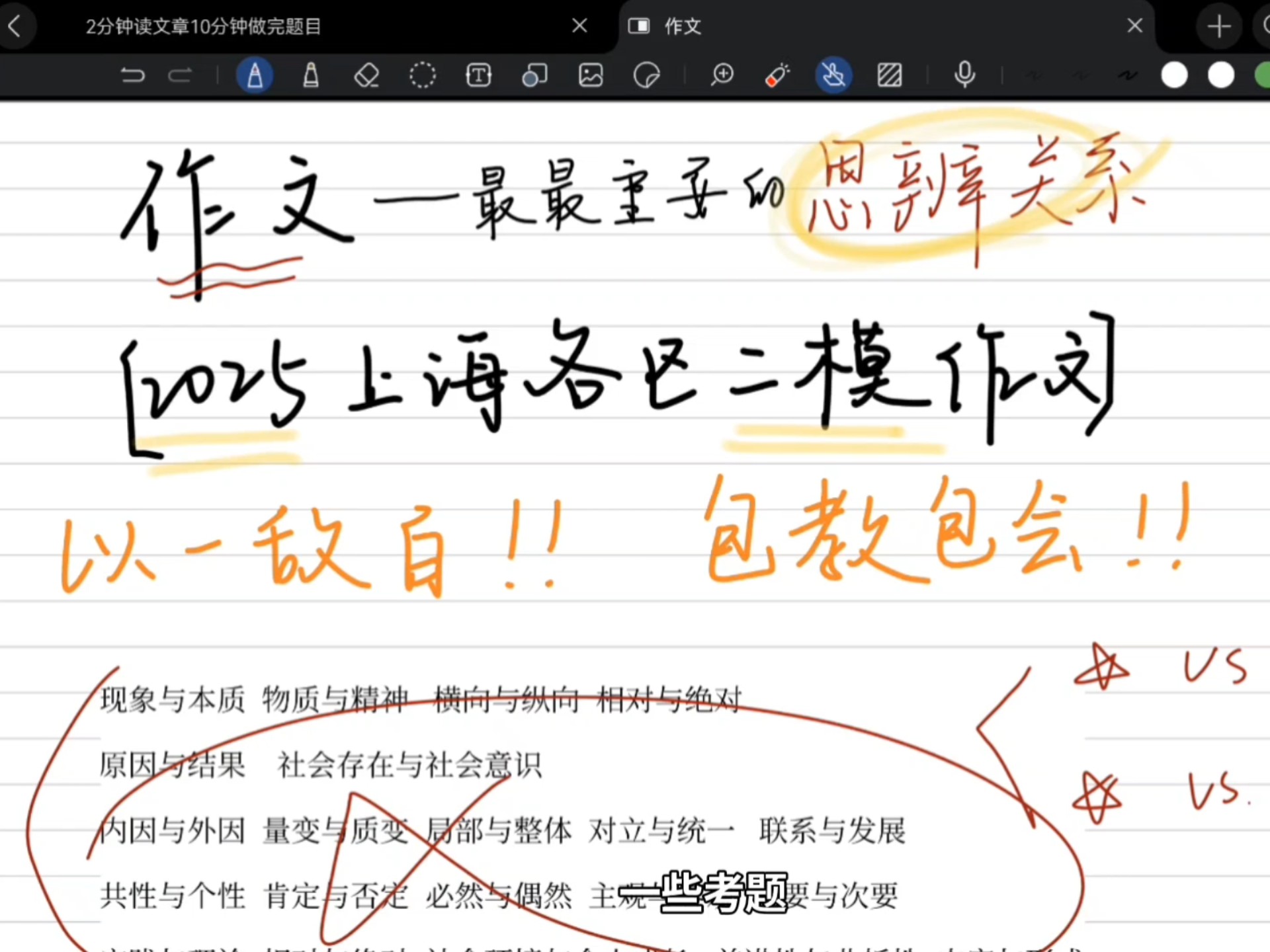
Task: Select the Pen tool
Action: coord(255,75)
